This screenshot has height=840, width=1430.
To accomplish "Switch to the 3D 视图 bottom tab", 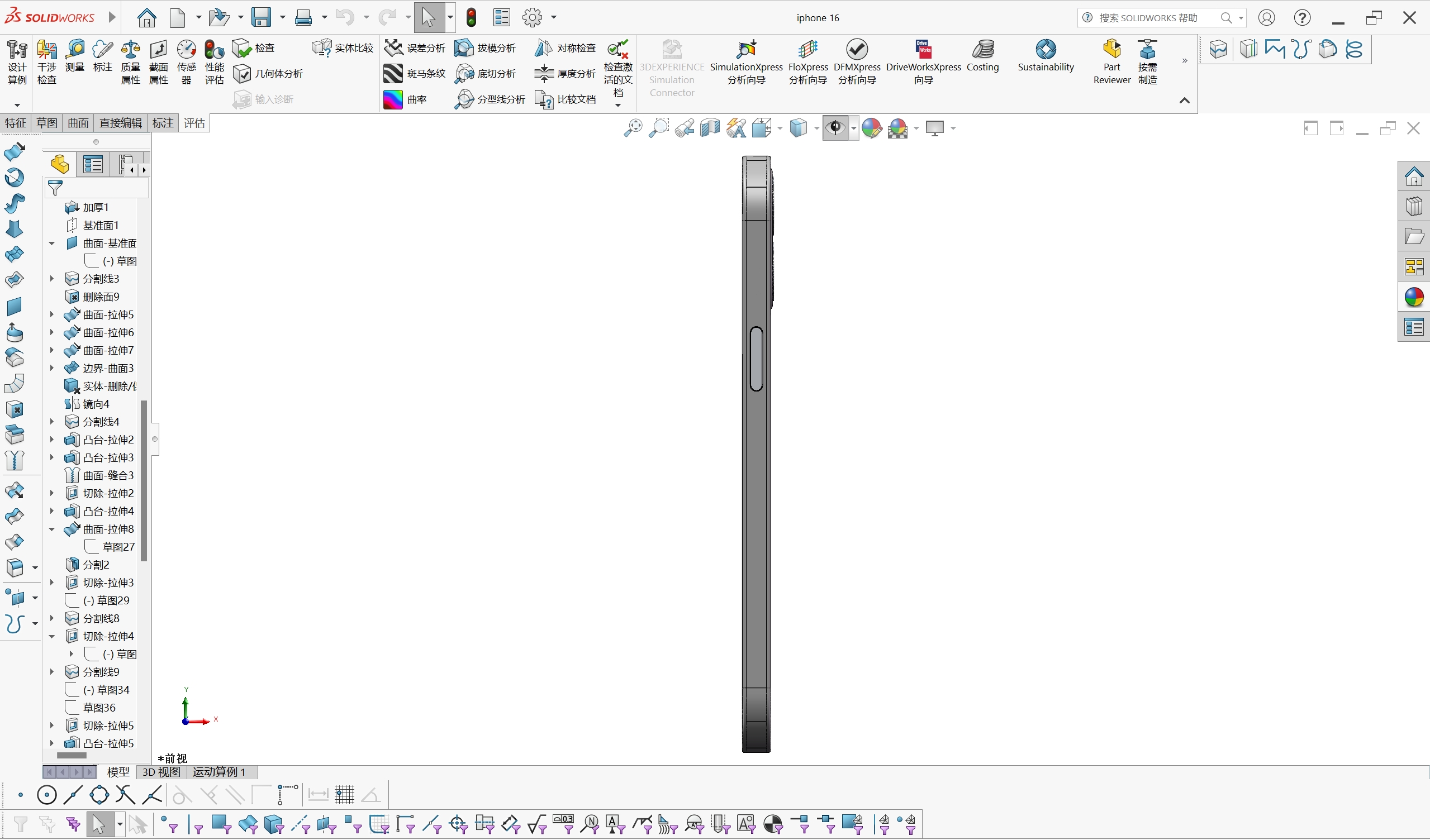I will [x=161, y=772].
